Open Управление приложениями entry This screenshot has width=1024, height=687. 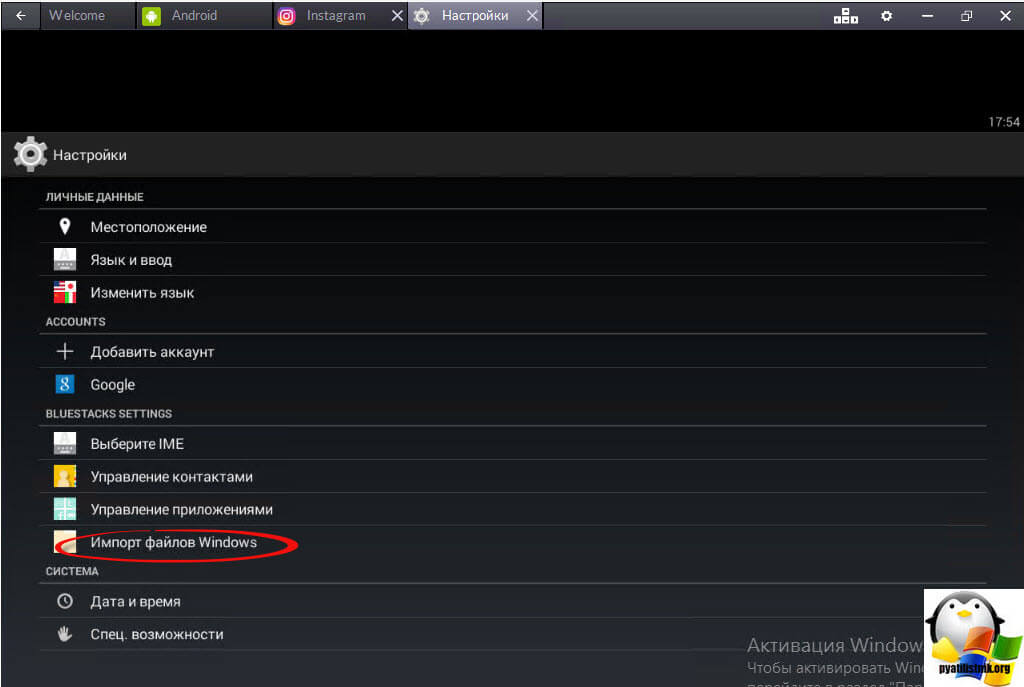click(181, 510)
